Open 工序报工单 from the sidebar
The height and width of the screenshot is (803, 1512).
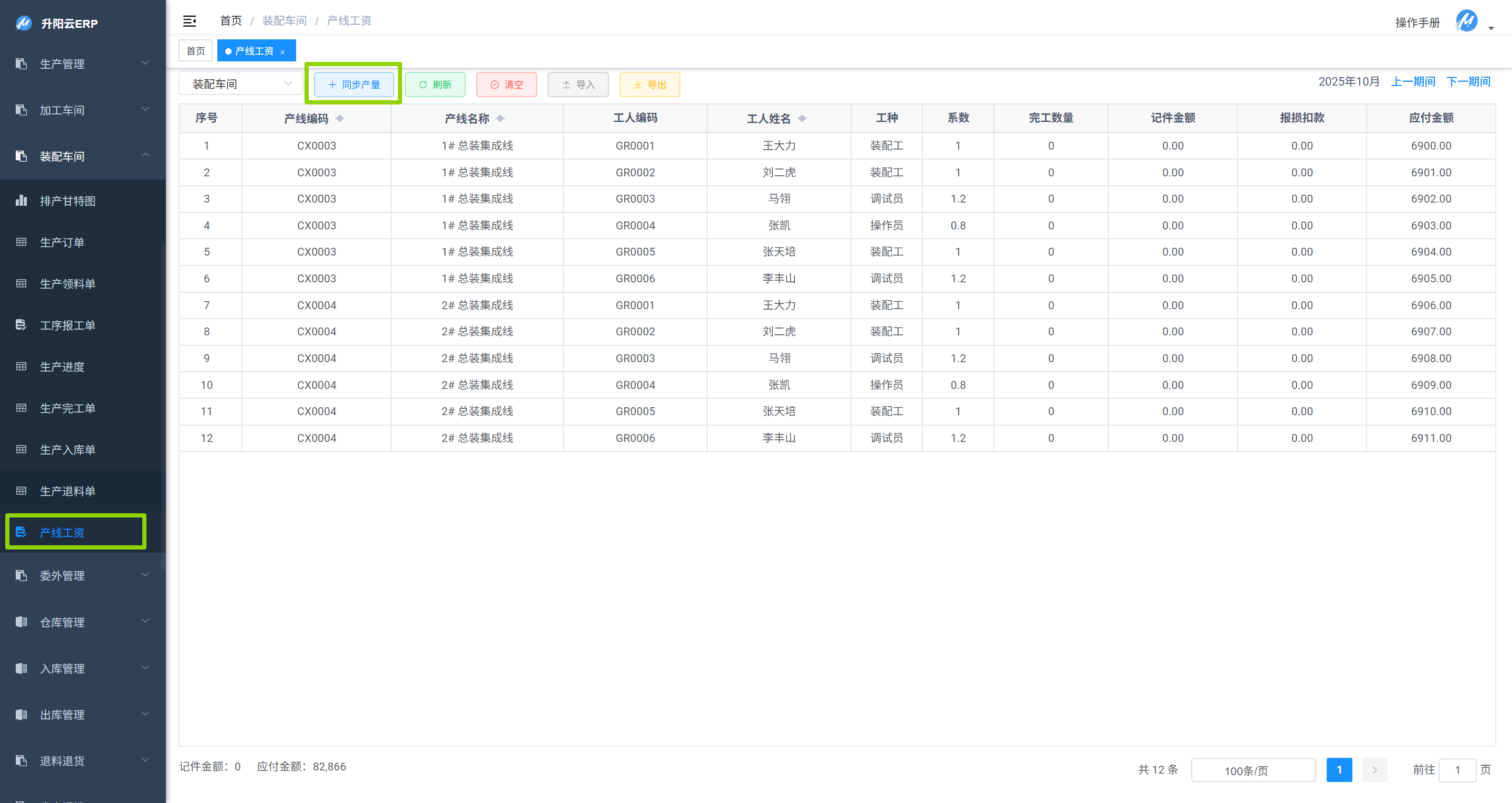point(68,325)
